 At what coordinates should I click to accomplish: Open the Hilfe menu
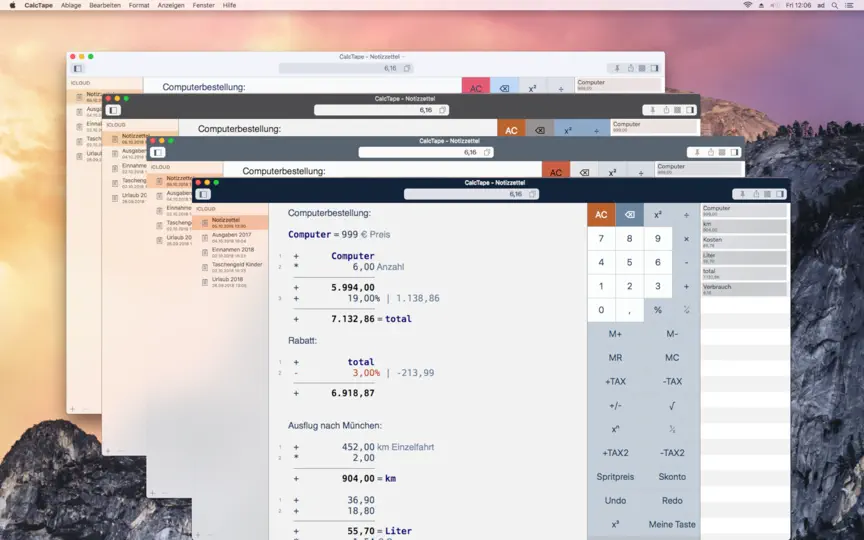[229, 5]
